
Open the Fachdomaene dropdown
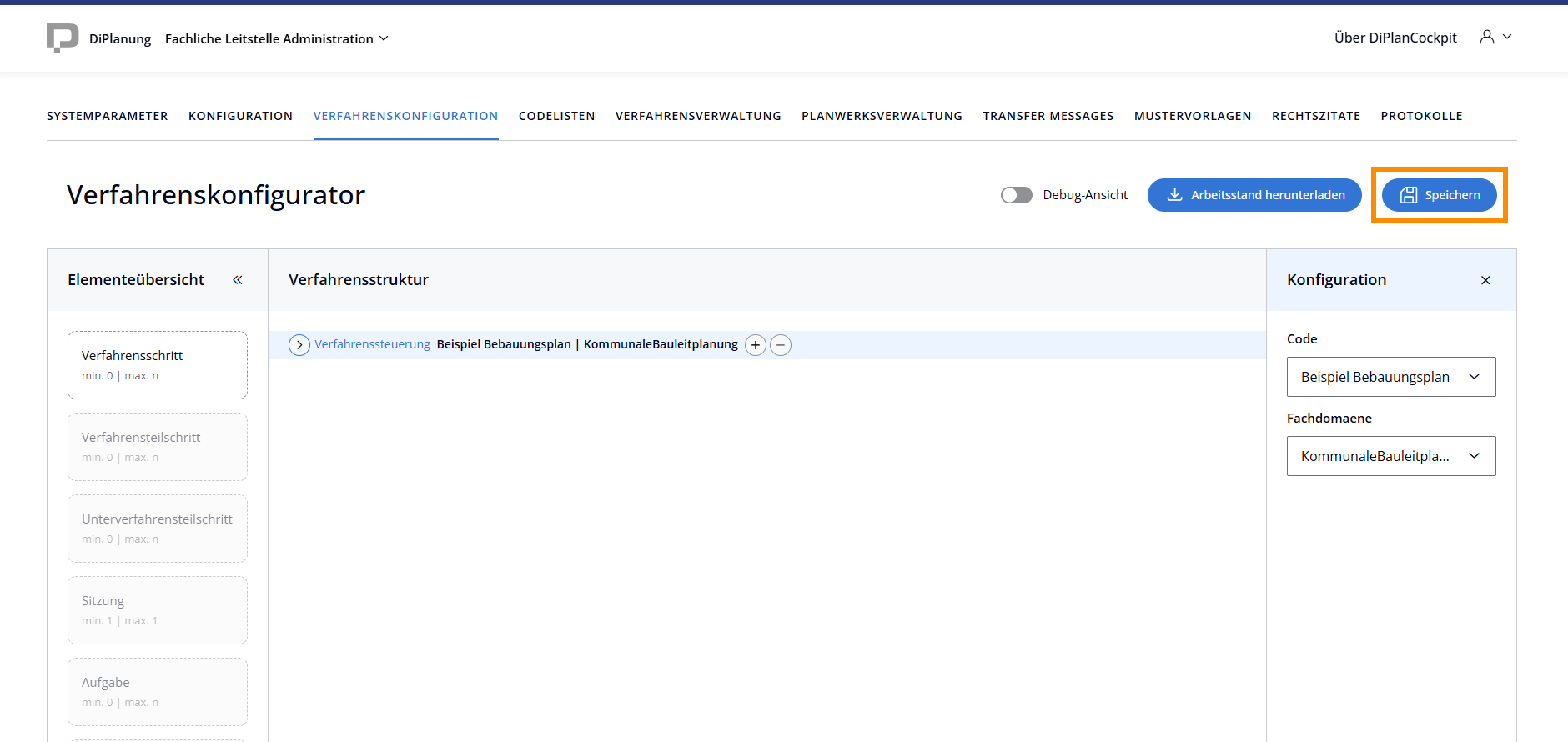pos(1390,456)
